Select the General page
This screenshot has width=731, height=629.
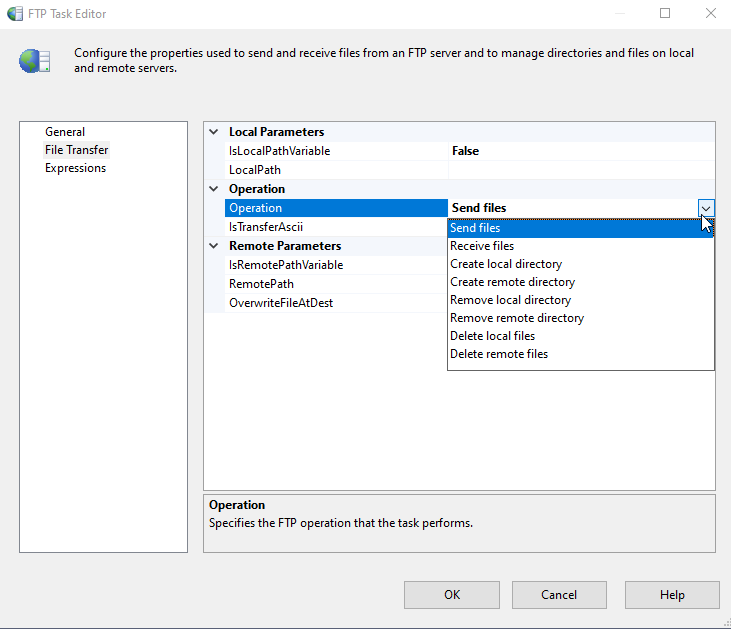point(65,132)
